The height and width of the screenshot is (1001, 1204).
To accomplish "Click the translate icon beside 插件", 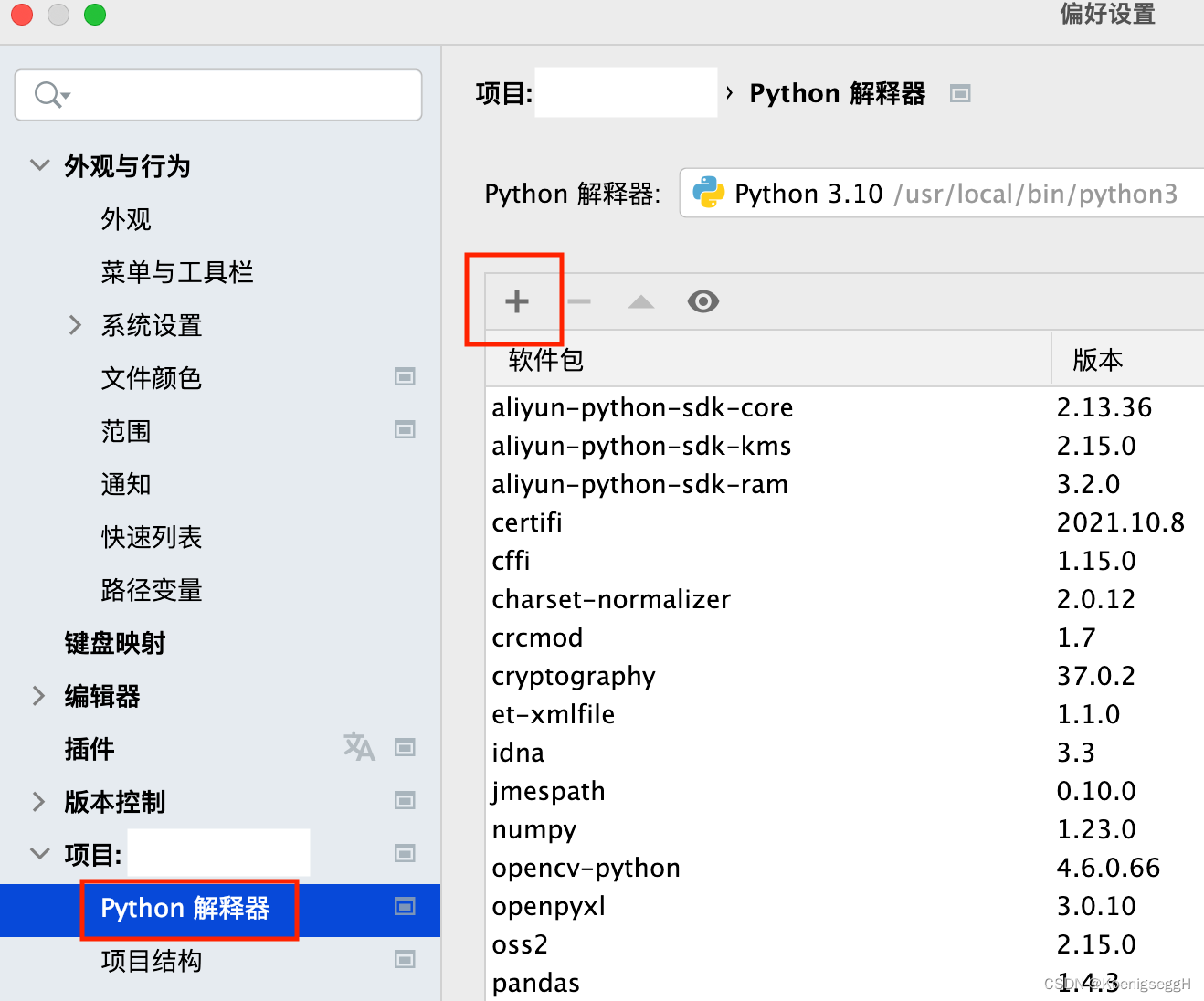I will click(359, 746).
